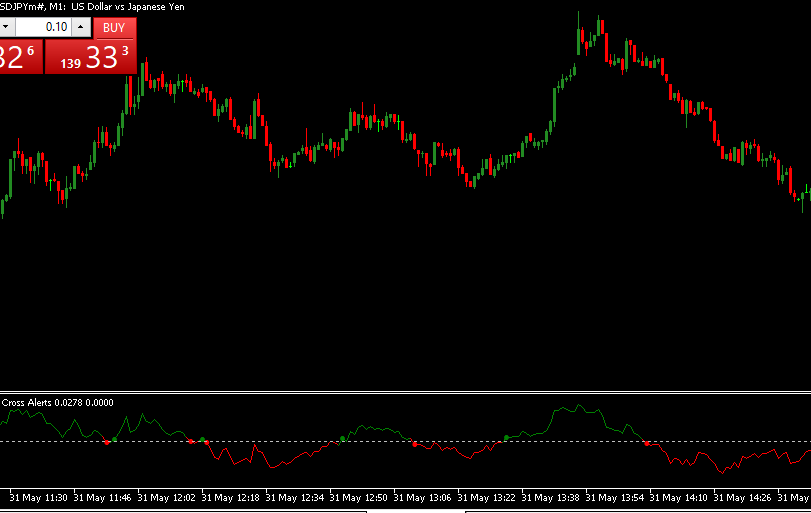The image size is (811, 513).
Task: Click the 31 May 13:38 time label
Action: (x=551, y=497)
